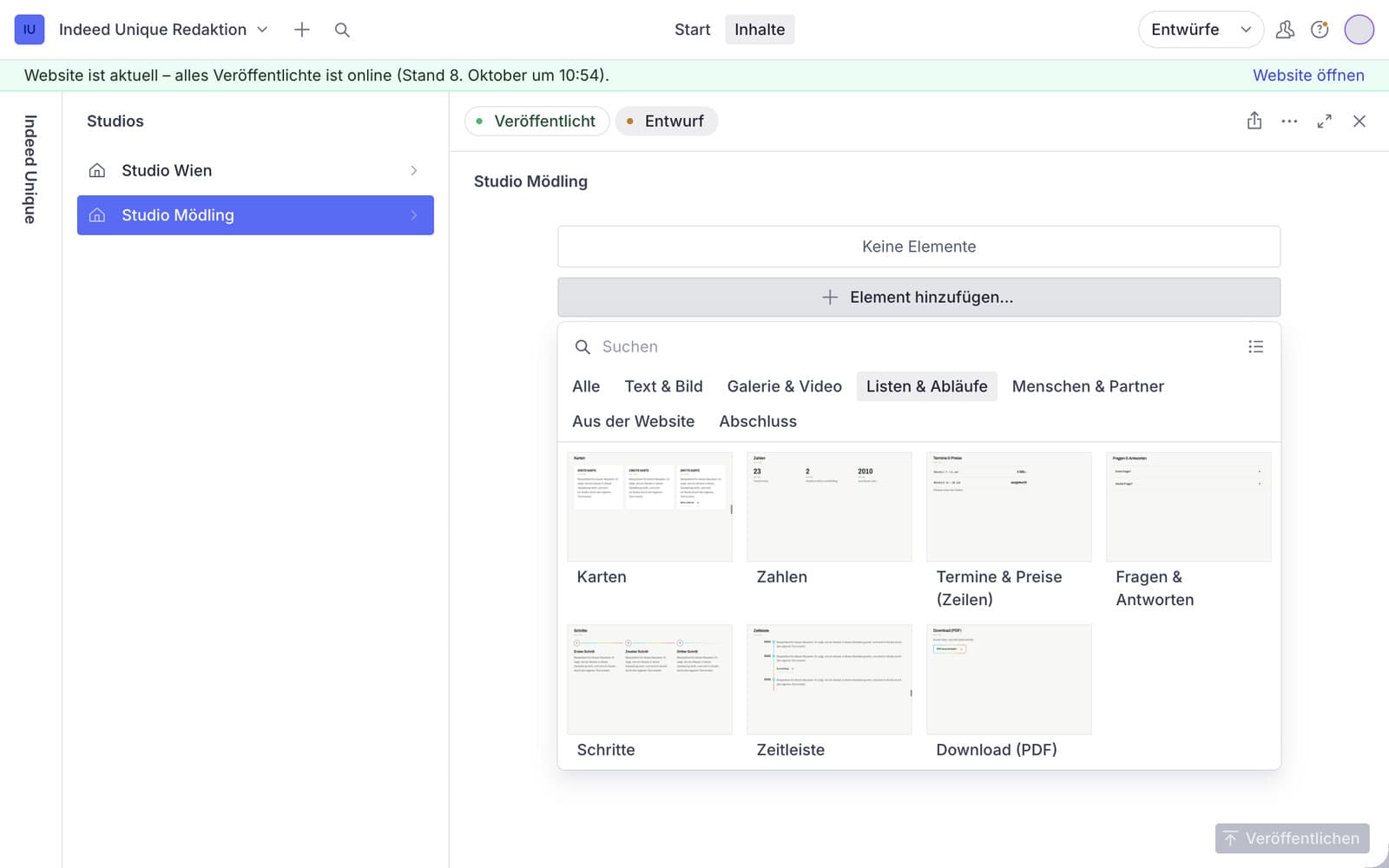Screen dimensions: 1389x868
Task: Select the Aus der Website category tab
Action: pos(634,421)
